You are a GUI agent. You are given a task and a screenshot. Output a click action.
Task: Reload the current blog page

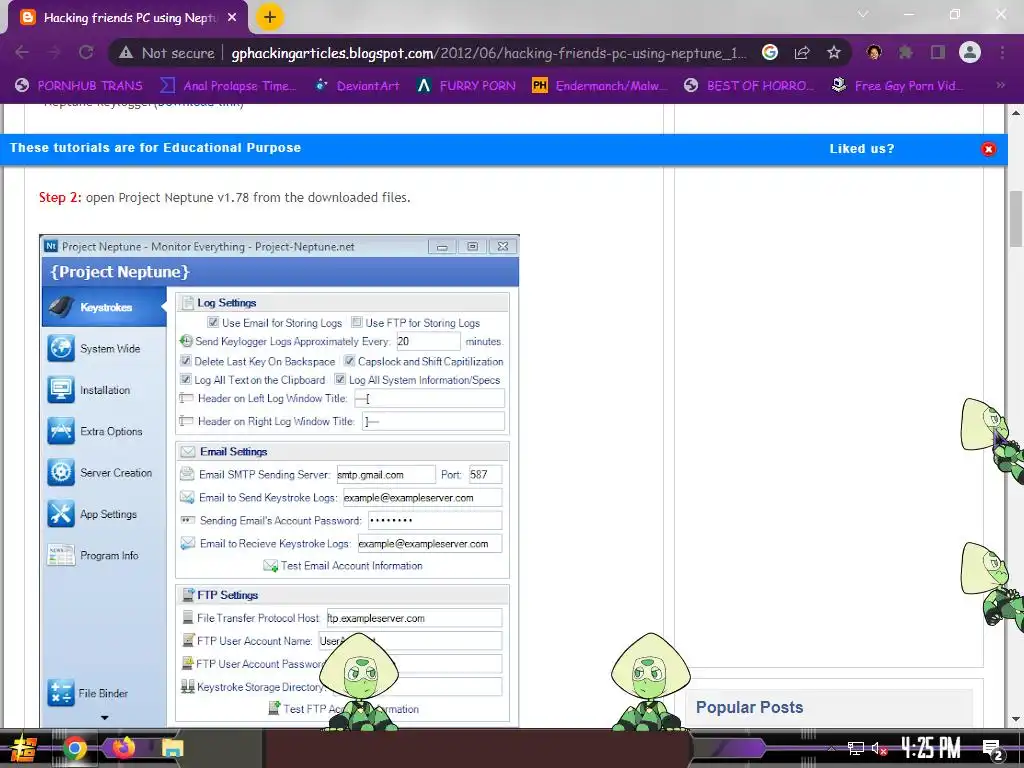(86, 52)
